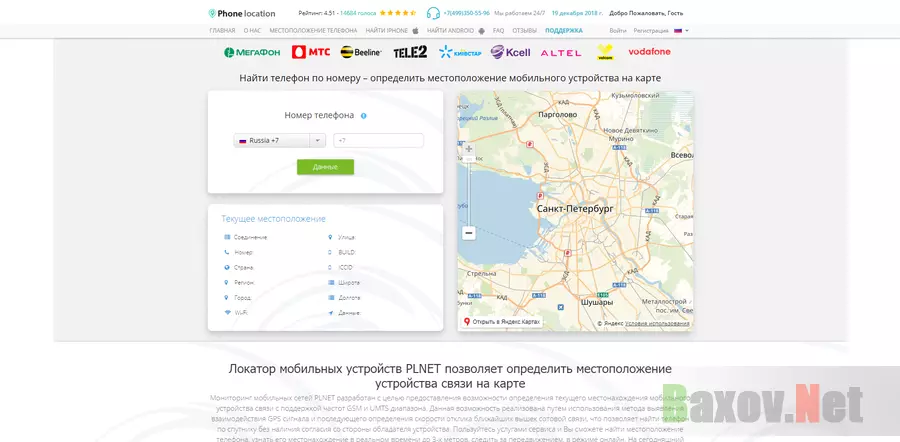Viewport: 900px width, 442px height.
Task: Open the НАЙТИ IPHONE menu item
Action: pyautogui.click(x=387, y=30)
